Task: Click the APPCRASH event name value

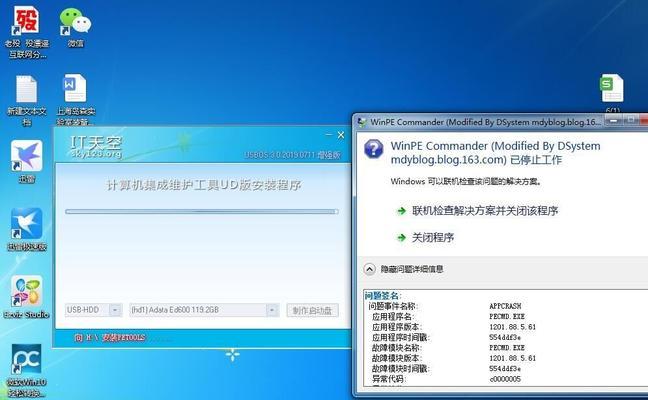Action: coord(505,306)
